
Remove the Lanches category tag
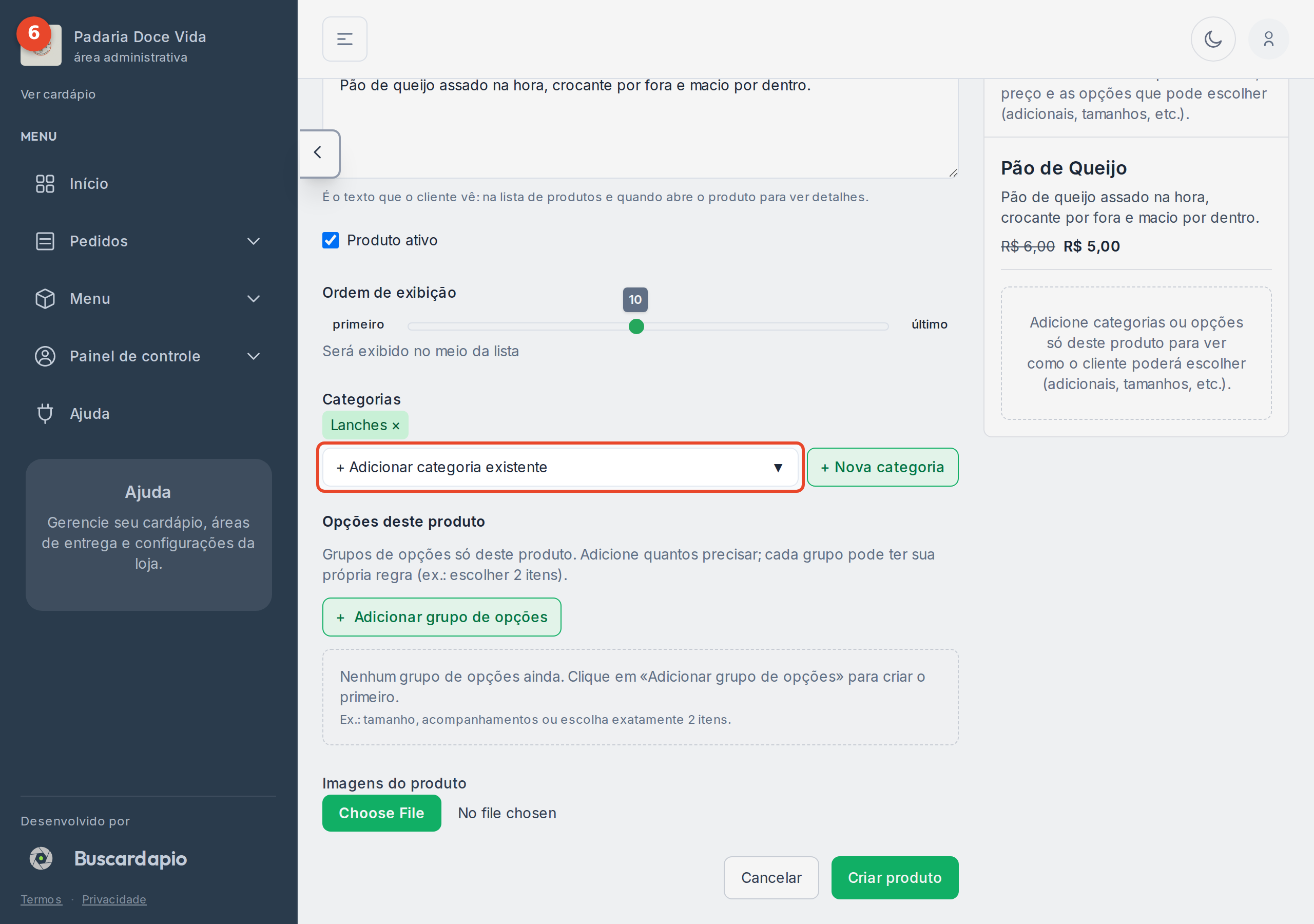pos(395,426)
